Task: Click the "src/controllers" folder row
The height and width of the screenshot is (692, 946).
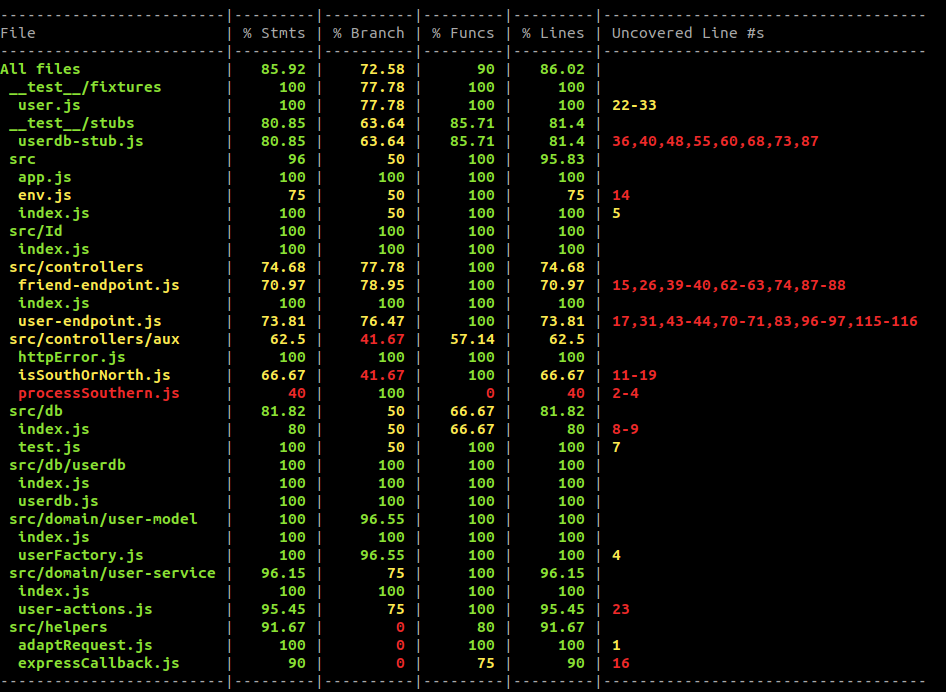Action: click(76, 267)
